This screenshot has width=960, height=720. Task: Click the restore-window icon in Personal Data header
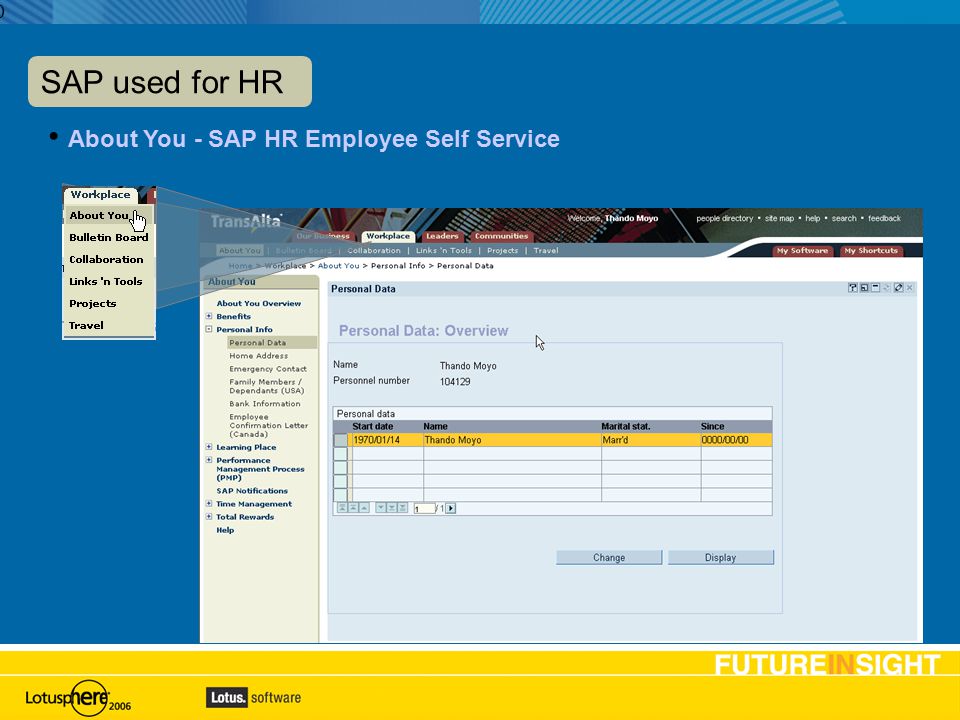click(x=864, y=288)
